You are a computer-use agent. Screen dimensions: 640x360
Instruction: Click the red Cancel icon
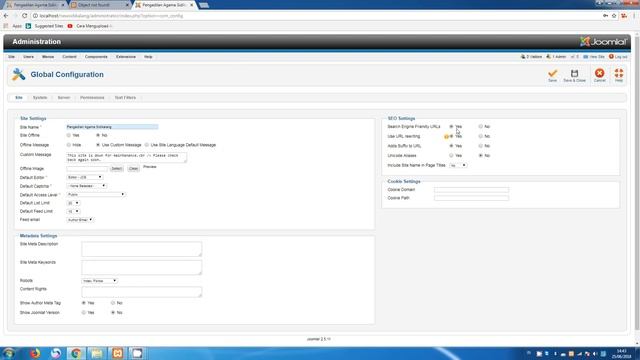click(x=599, y=73)
